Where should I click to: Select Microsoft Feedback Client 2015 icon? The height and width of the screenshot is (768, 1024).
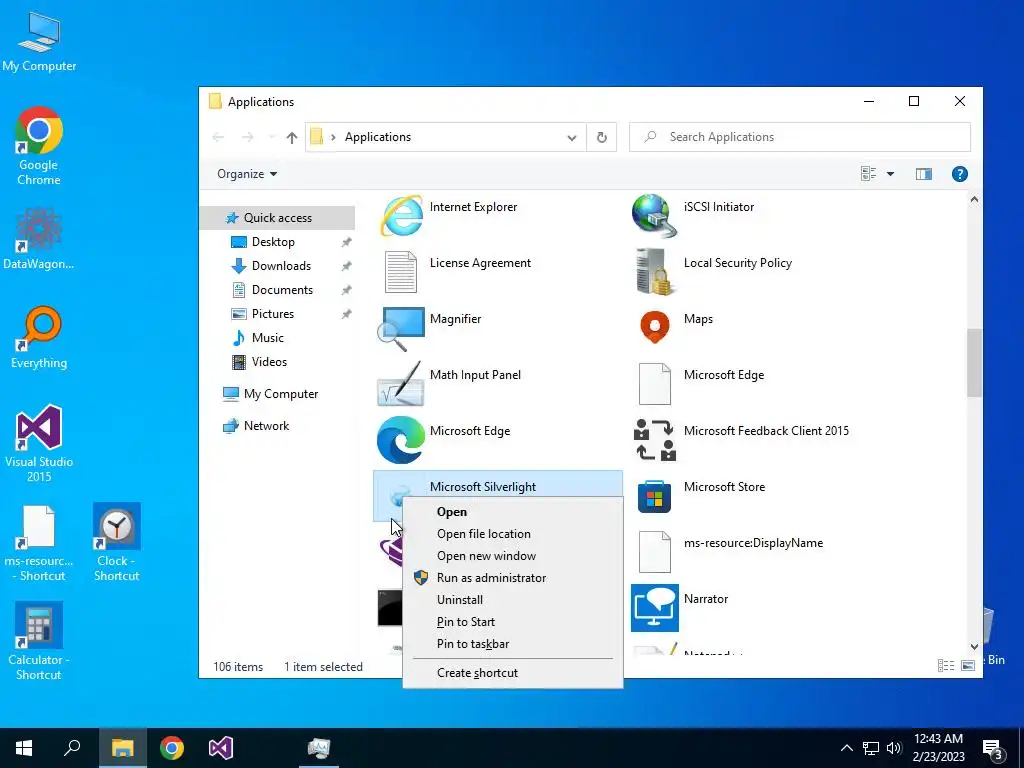pos(654,440)
